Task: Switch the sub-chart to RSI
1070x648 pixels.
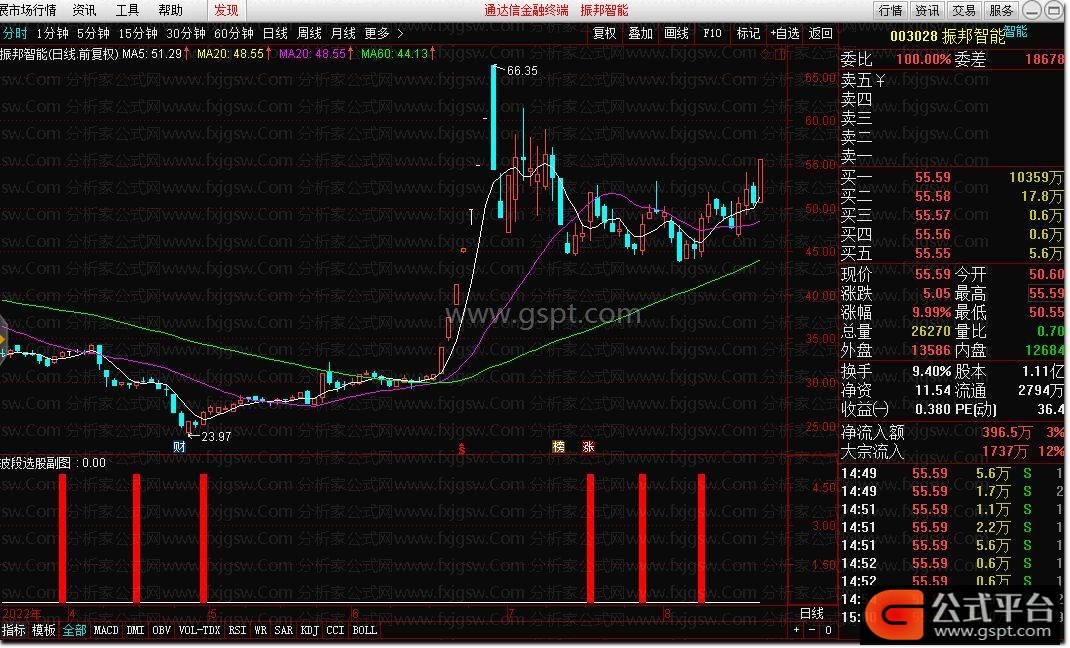Action: 237,631
